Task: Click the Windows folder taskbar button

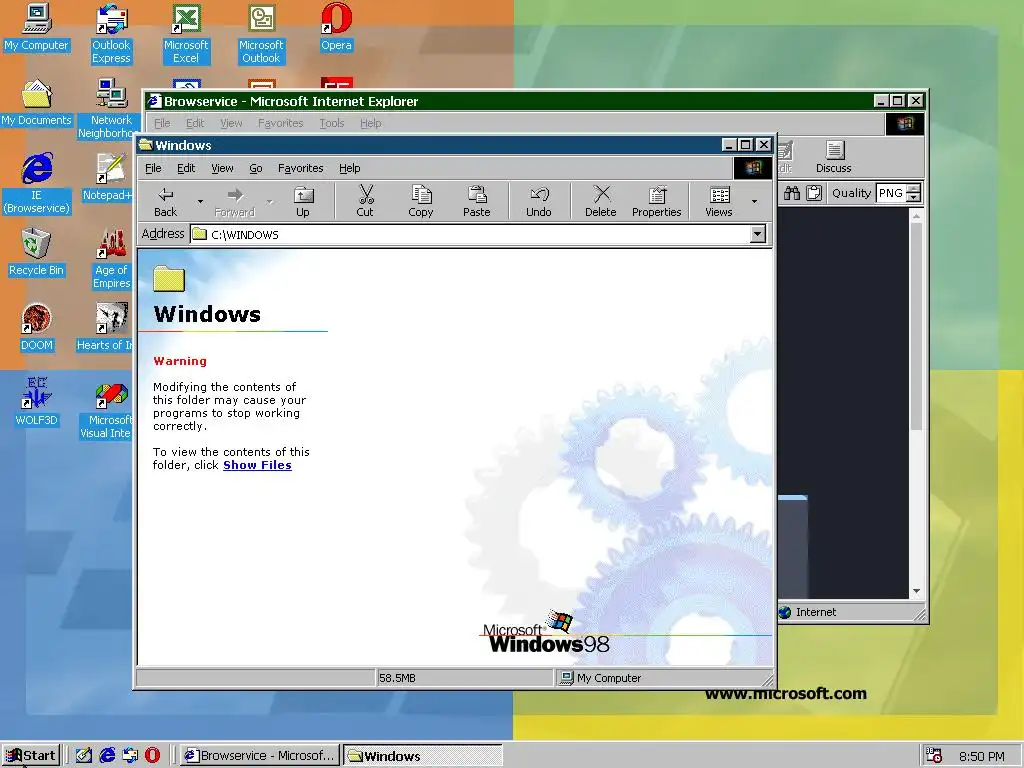Action: (423, 755)
